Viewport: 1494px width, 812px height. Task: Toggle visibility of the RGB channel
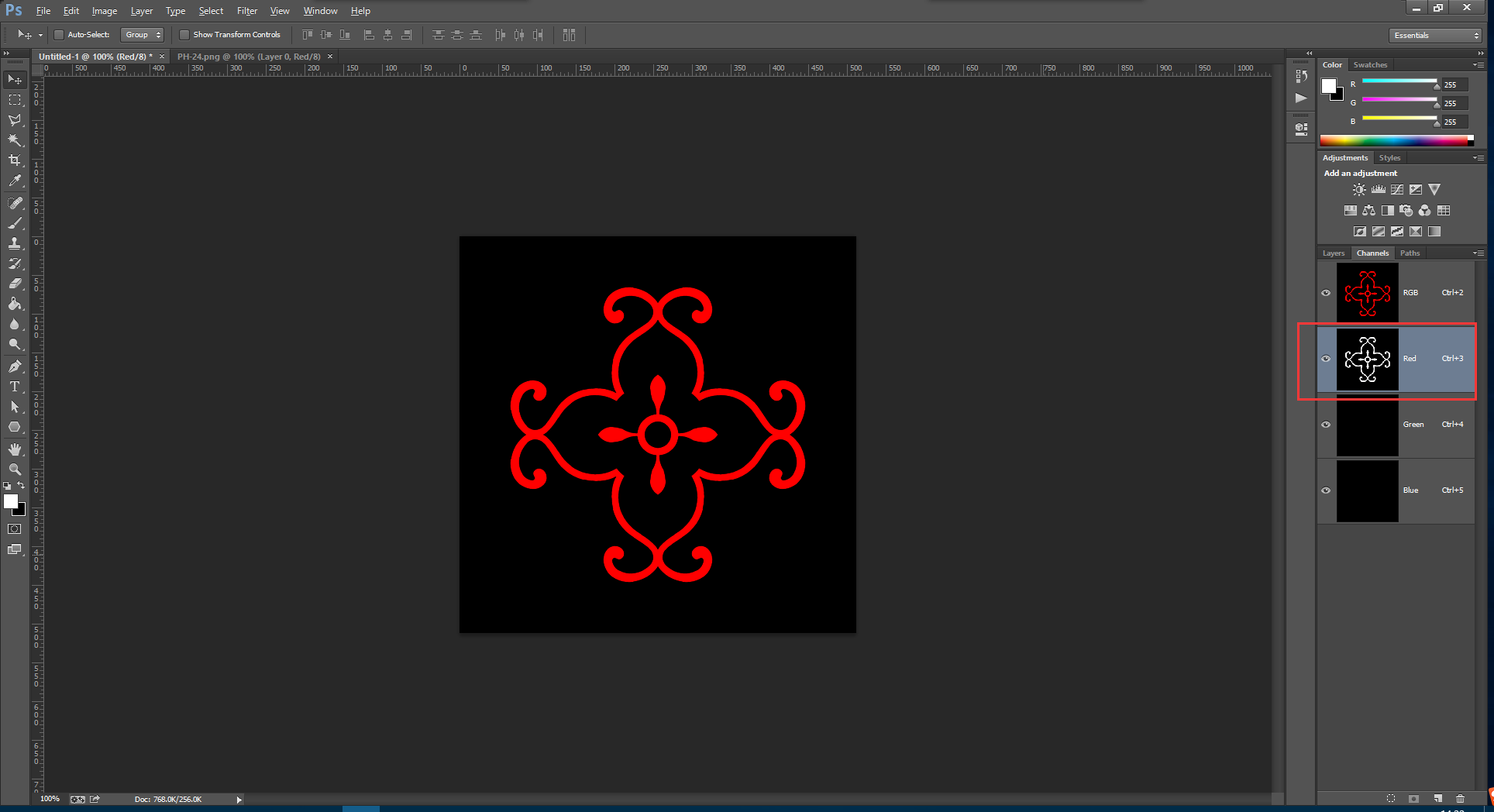(1326, 293)
